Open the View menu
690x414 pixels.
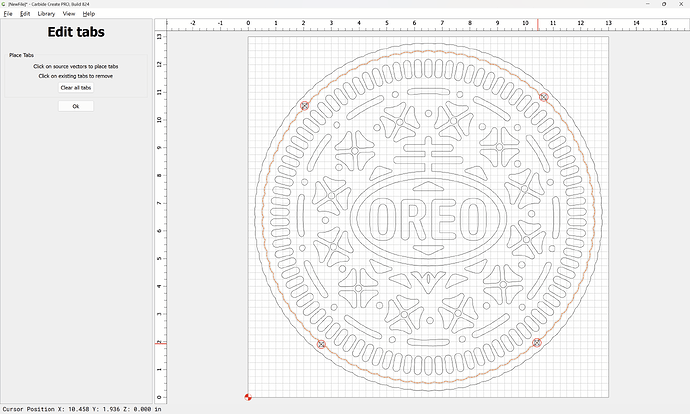coord(69,14)
